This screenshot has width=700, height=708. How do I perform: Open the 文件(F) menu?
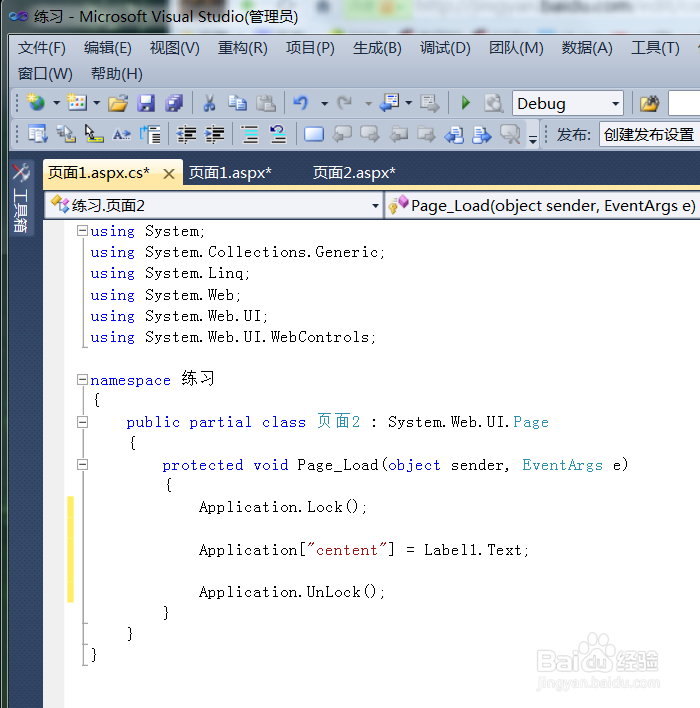point(42,47)
